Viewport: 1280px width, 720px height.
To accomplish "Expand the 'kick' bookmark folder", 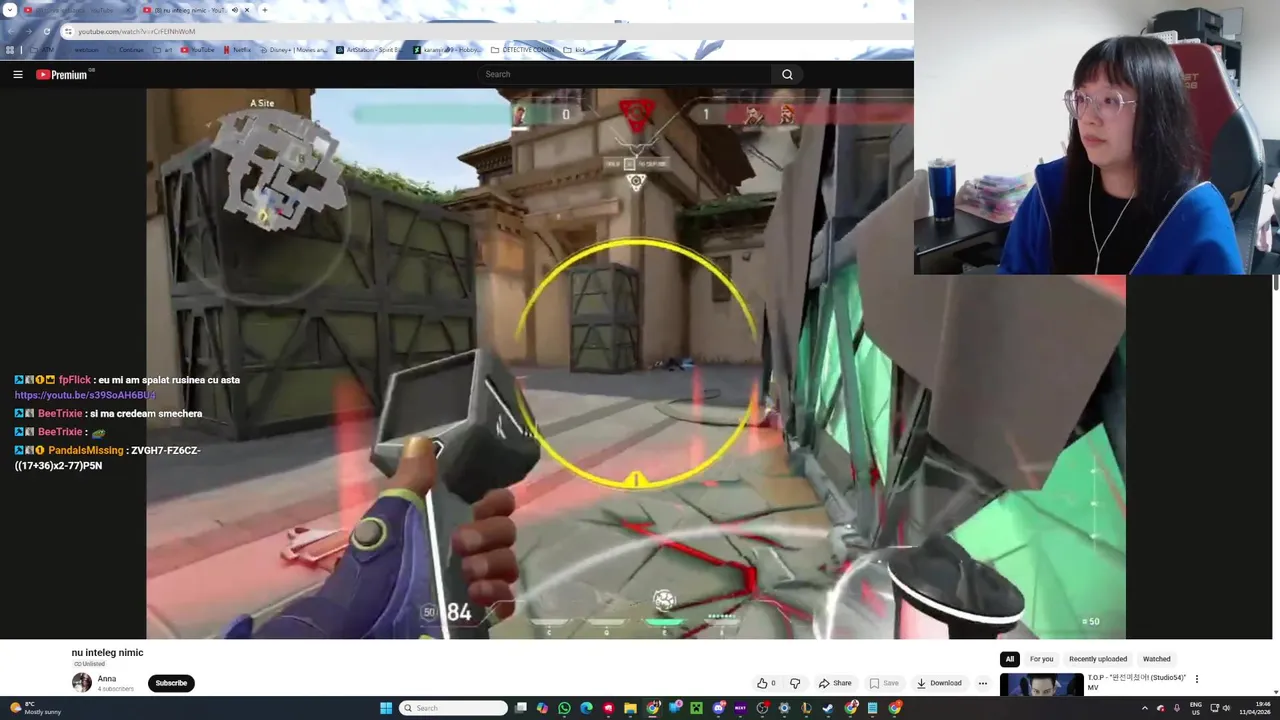I will [575, 50].
